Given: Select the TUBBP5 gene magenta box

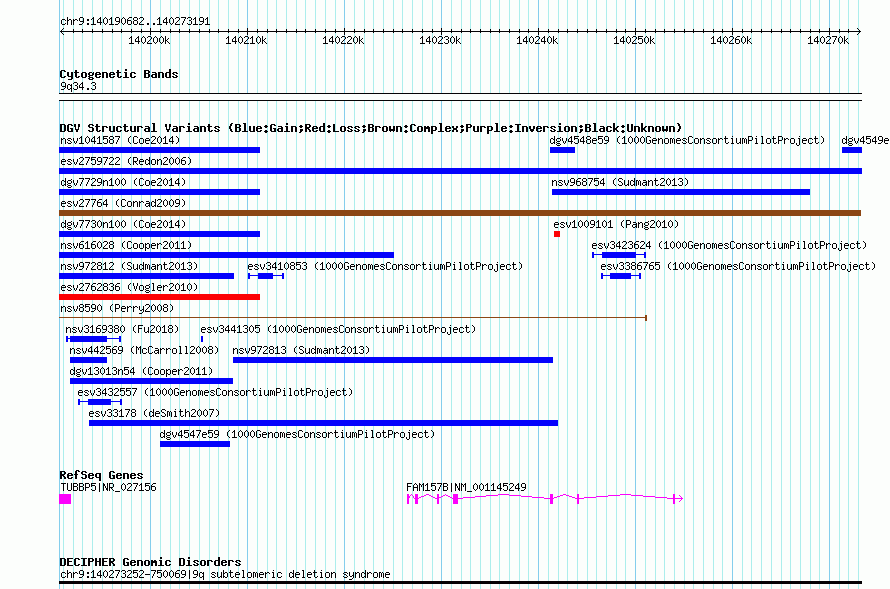Looking at the screenshot, I should 65,499.
